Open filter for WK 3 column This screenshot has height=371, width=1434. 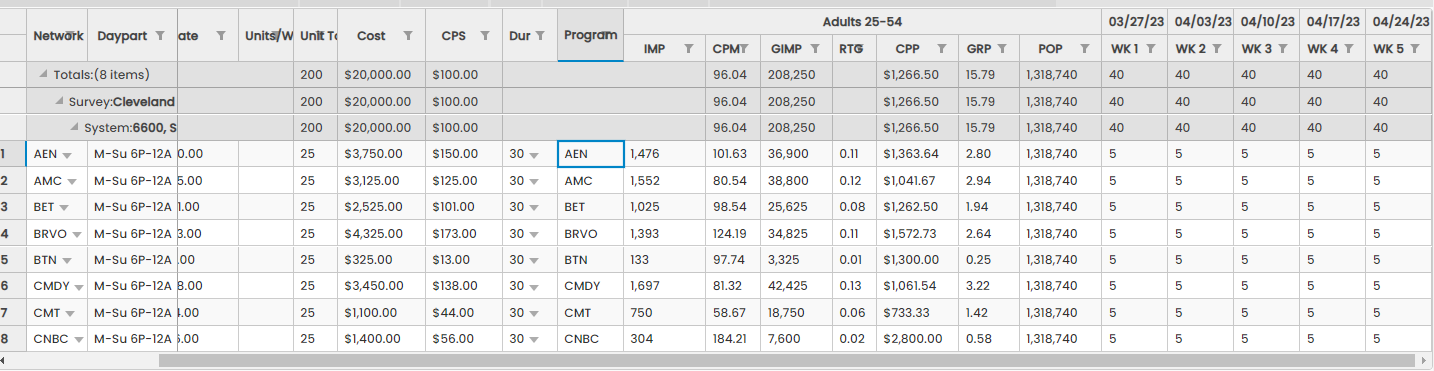[x=1283, y=49]
